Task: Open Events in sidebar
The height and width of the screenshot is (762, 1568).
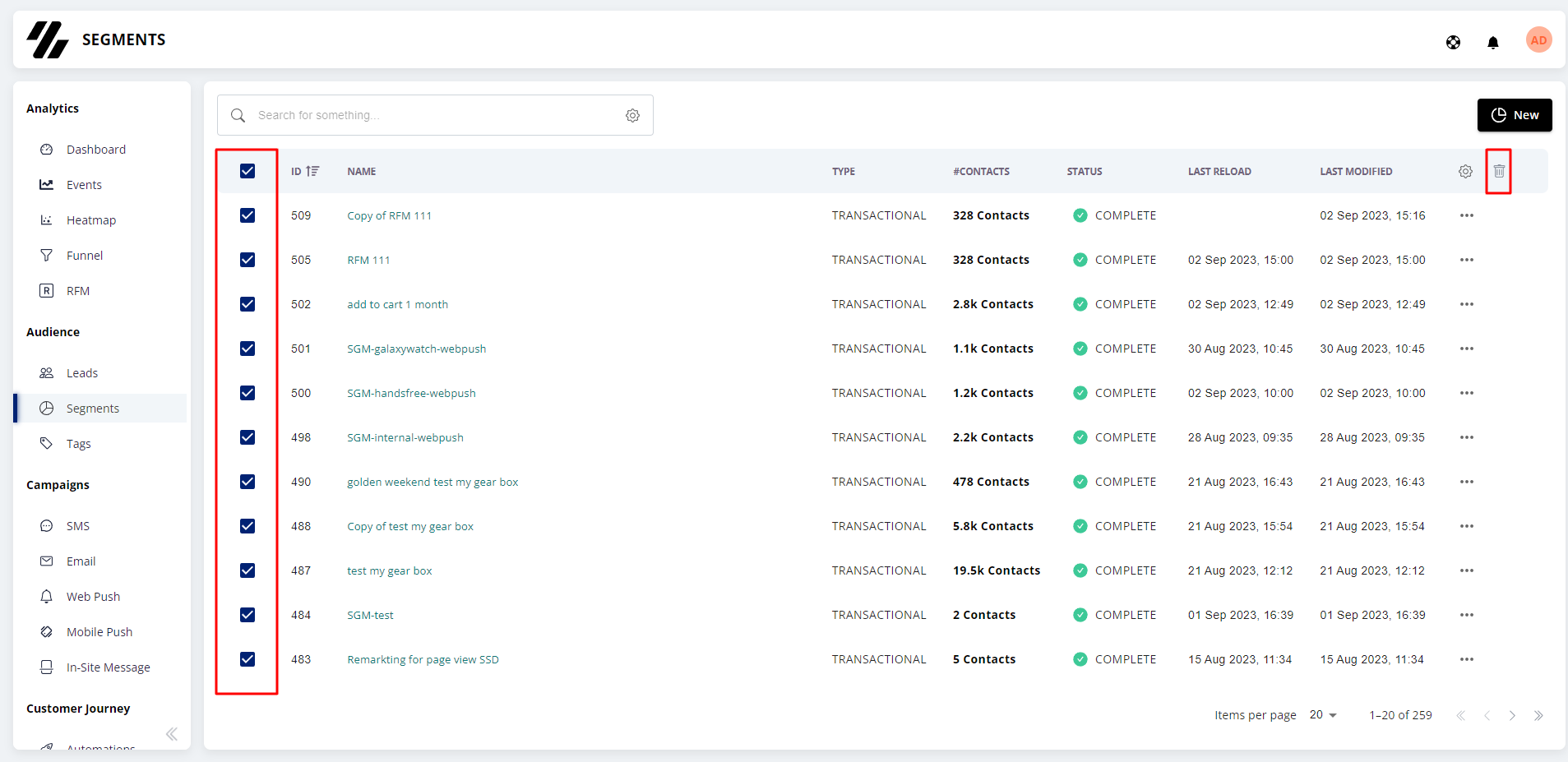Action: [x=84, y=185]
